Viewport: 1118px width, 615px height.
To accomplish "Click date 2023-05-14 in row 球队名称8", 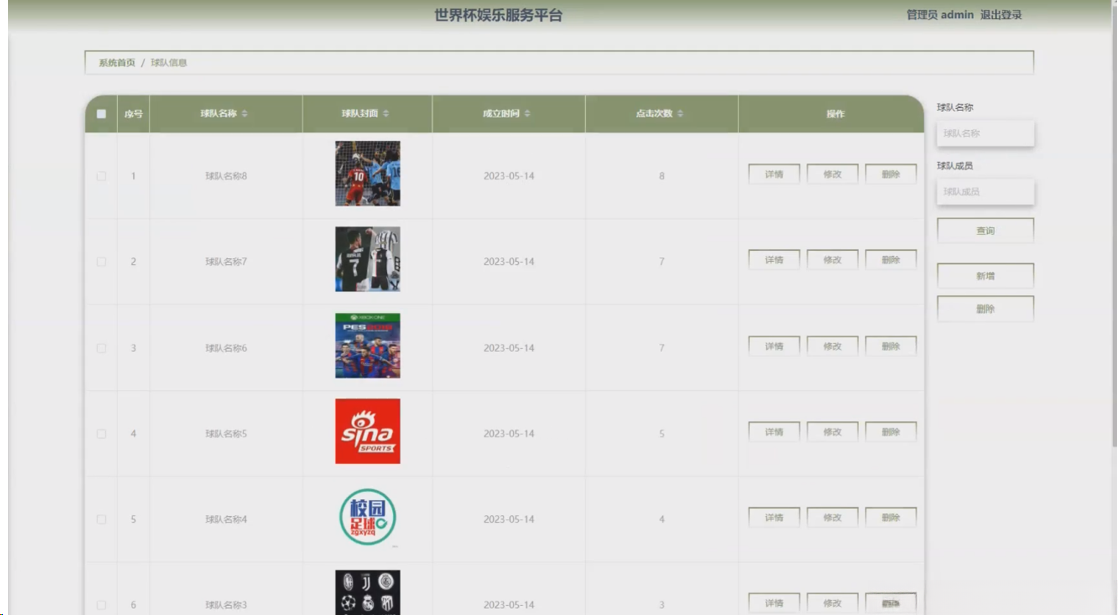I will coord(508,176).
